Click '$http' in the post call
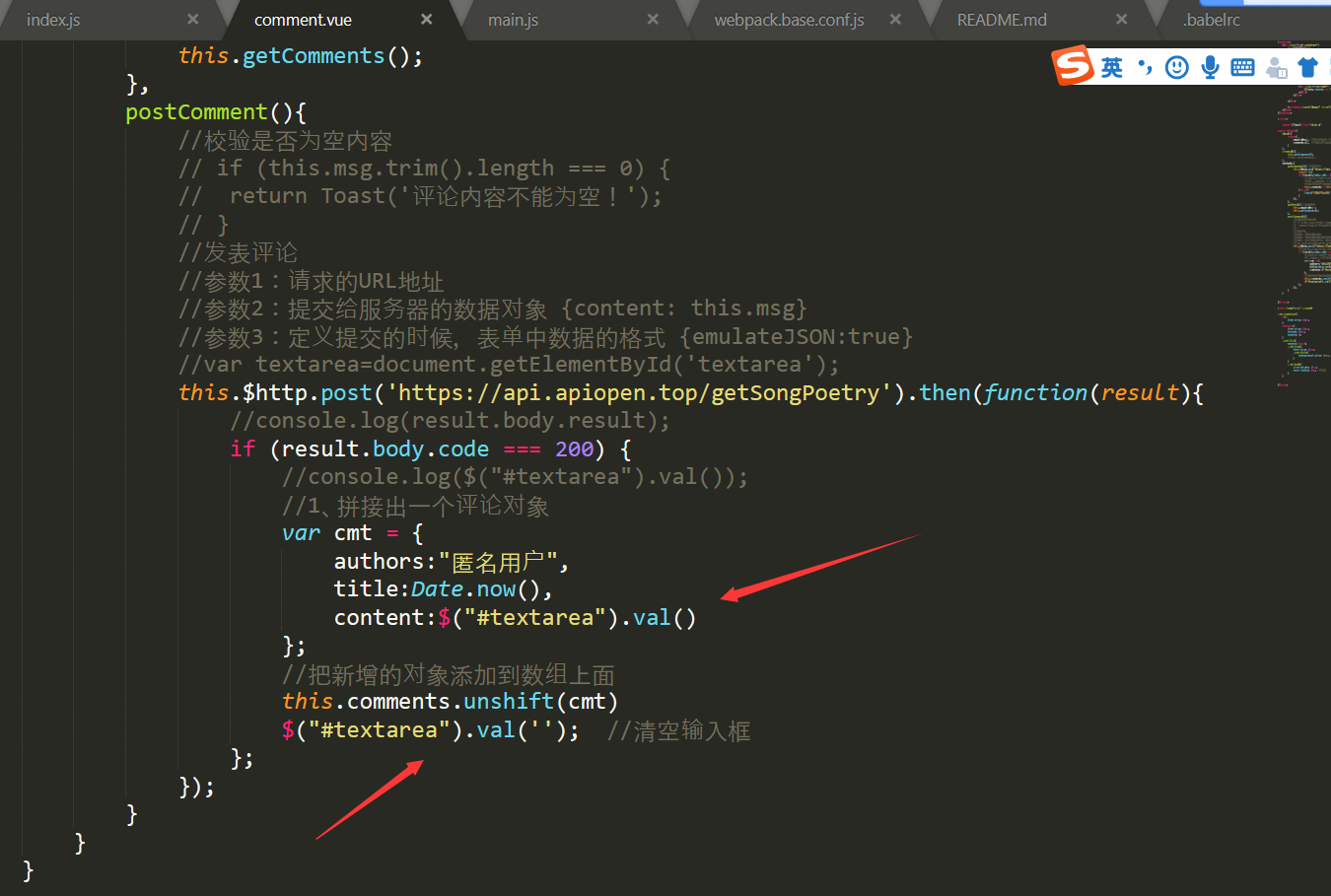Screen dimensions: 1331x896 (275, 393)
